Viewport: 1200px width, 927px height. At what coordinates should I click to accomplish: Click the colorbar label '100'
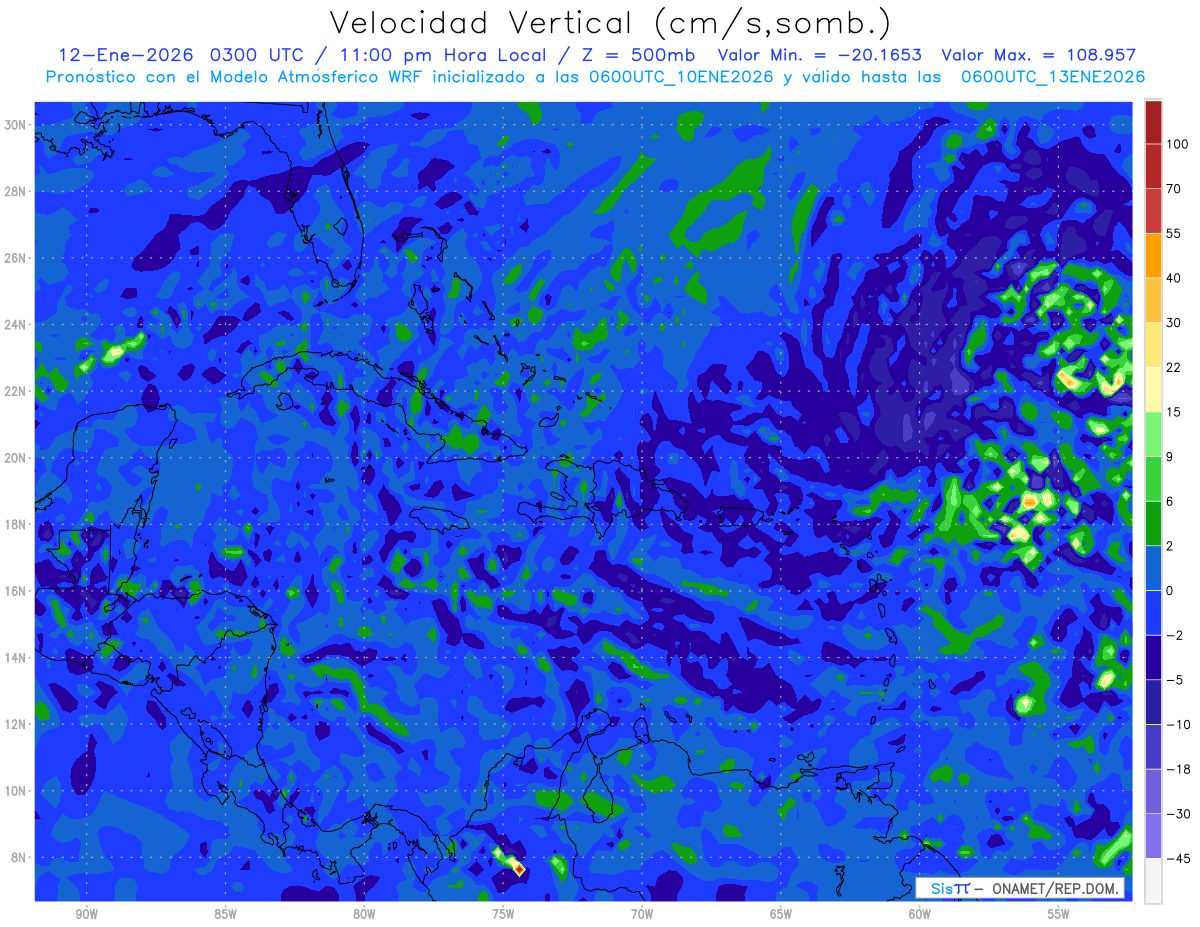pos(1177,144)
